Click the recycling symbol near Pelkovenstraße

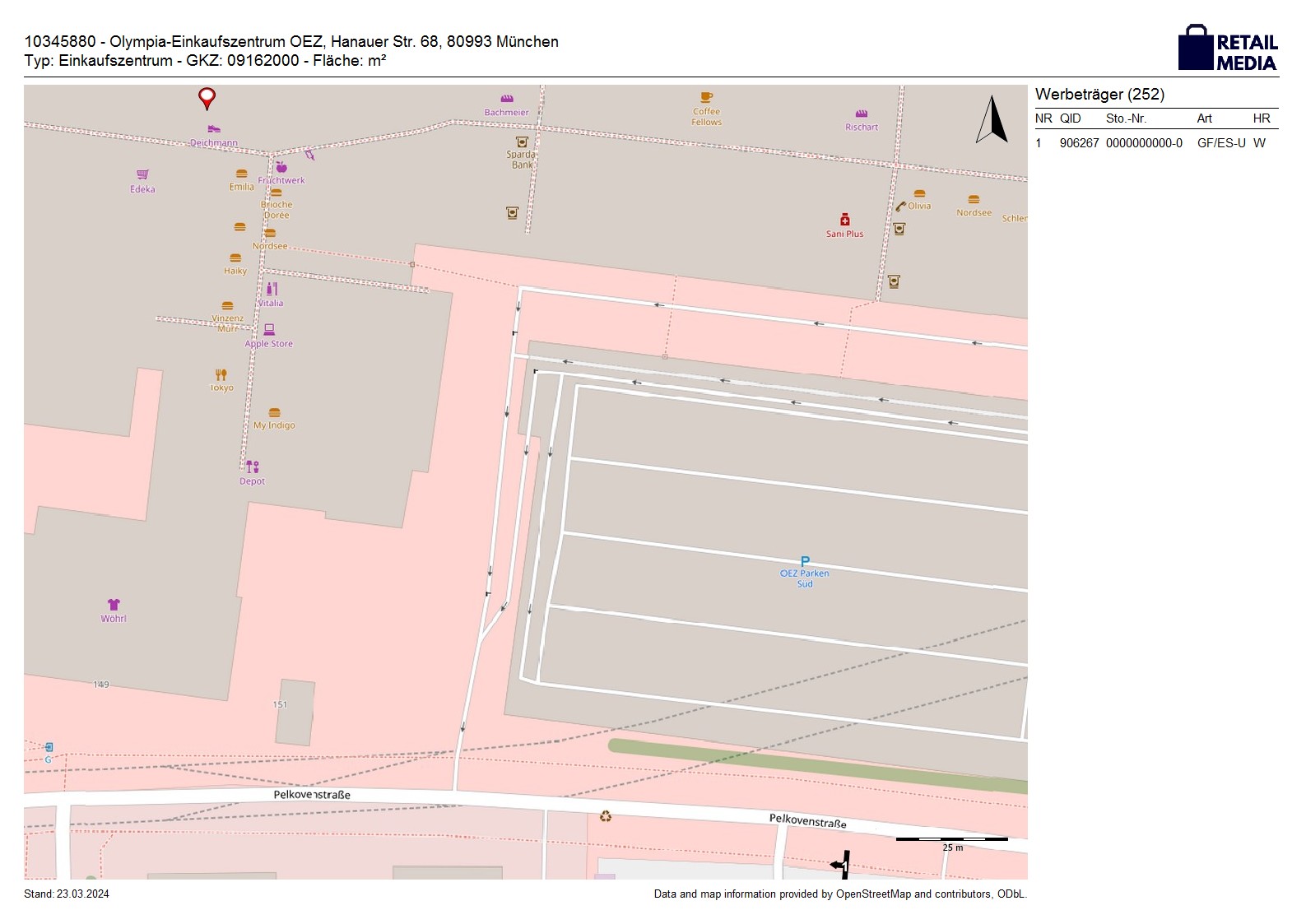[x=606, y=816]
